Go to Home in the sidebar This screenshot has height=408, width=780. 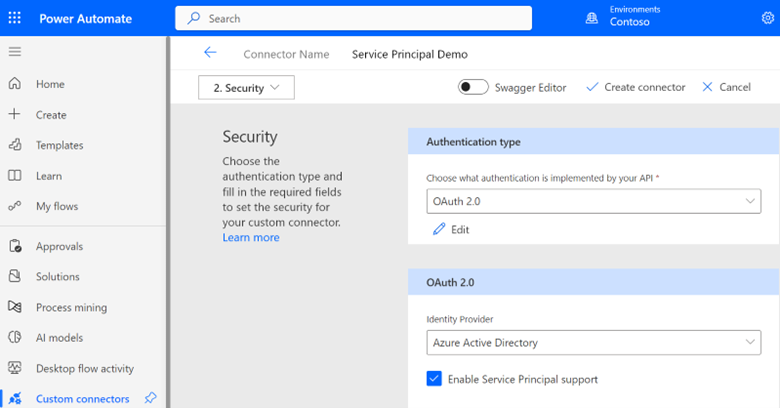[x=50, y=84]
